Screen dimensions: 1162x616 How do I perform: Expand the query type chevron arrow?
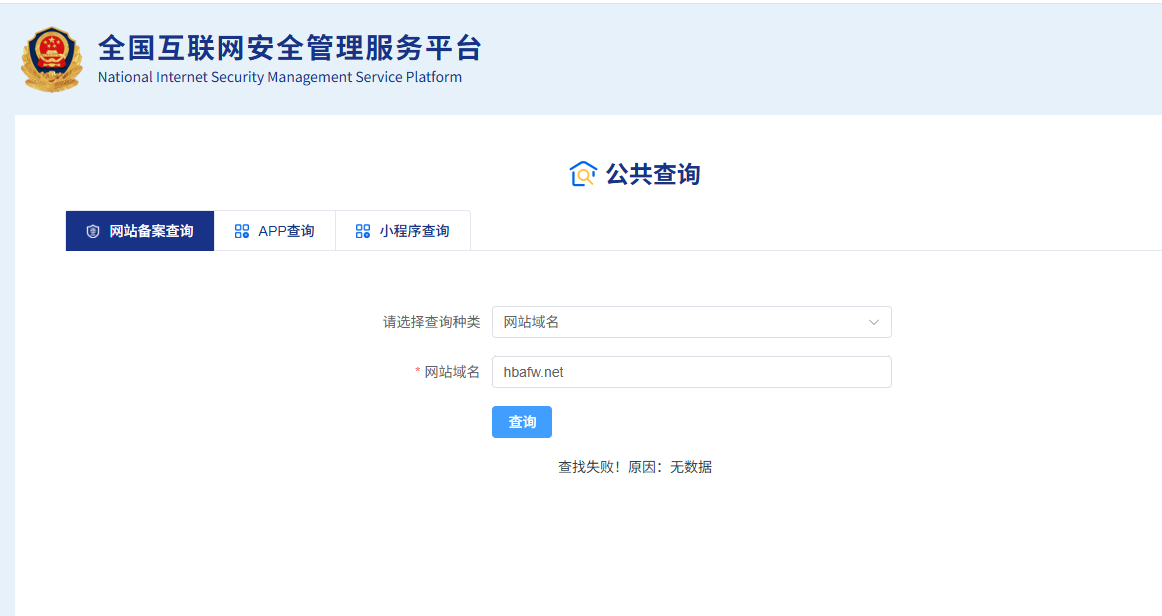tap(873, 322)
